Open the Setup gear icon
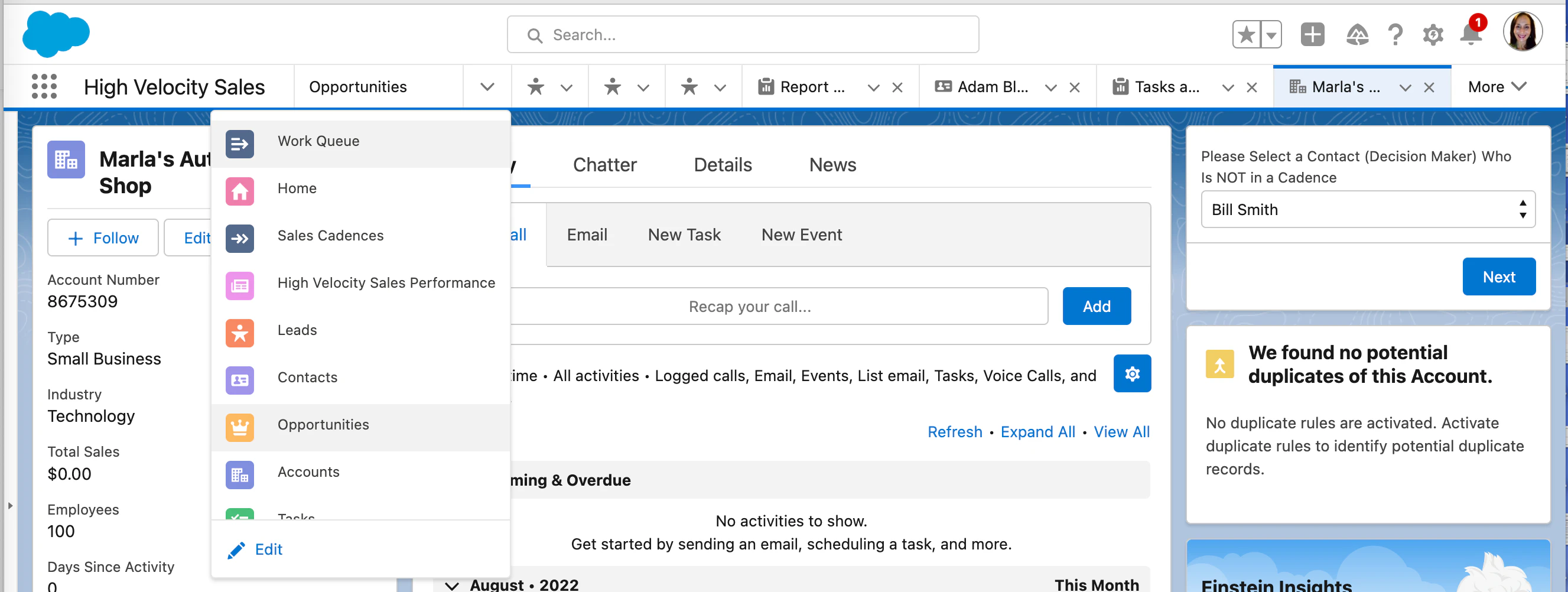The image size is (1568, 592). [x=1433, y=35]
